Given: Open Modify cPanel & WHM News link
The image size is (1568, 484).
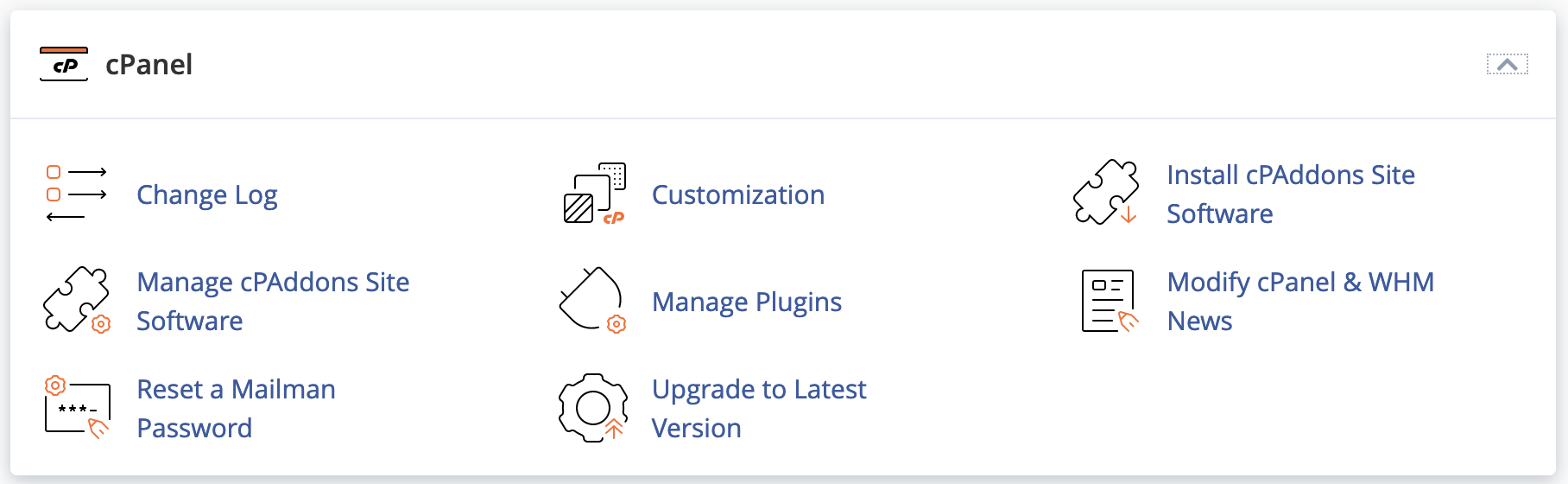Looking at the screenshot, I should tap(1299, 302).
